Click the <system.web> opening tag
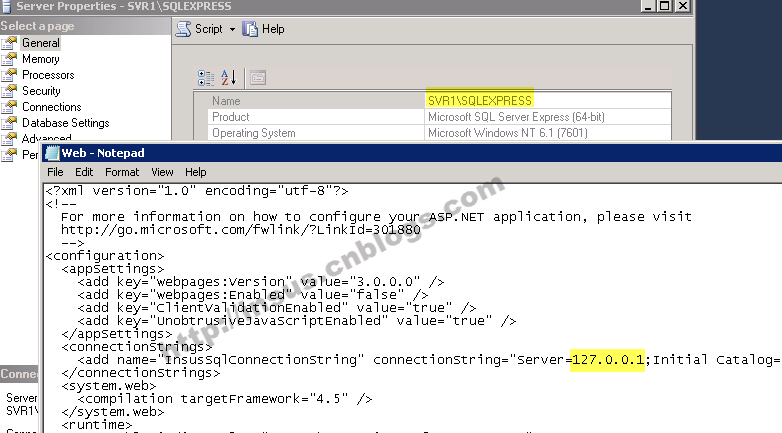The width and height of the screenshot is (782, 433). click(109, 386)
